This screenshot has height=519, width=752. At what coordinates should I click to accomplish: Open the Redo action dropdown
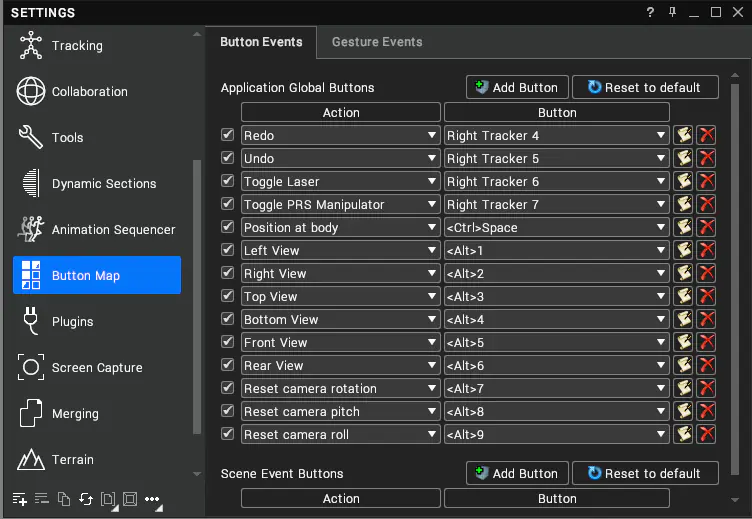341,135
